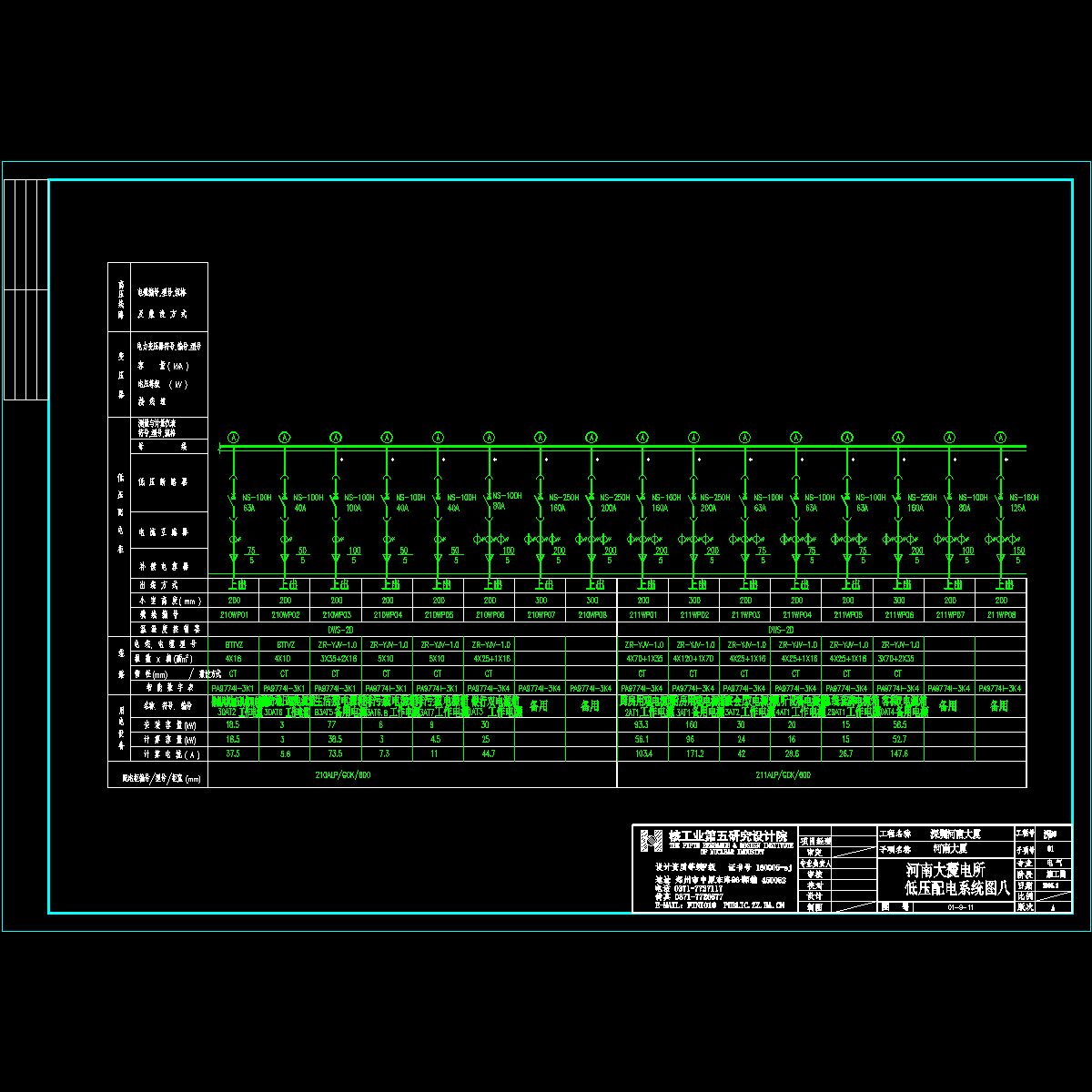Screen dimensions: 1092x1092
Task: Click calculated current value 73.5
Action: [336, 754]
